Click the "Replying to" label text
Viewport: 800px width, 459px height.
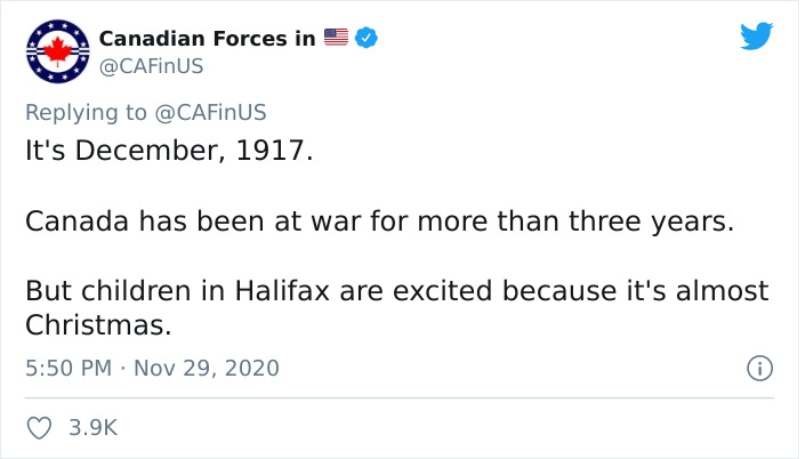[x=86, y=113]
